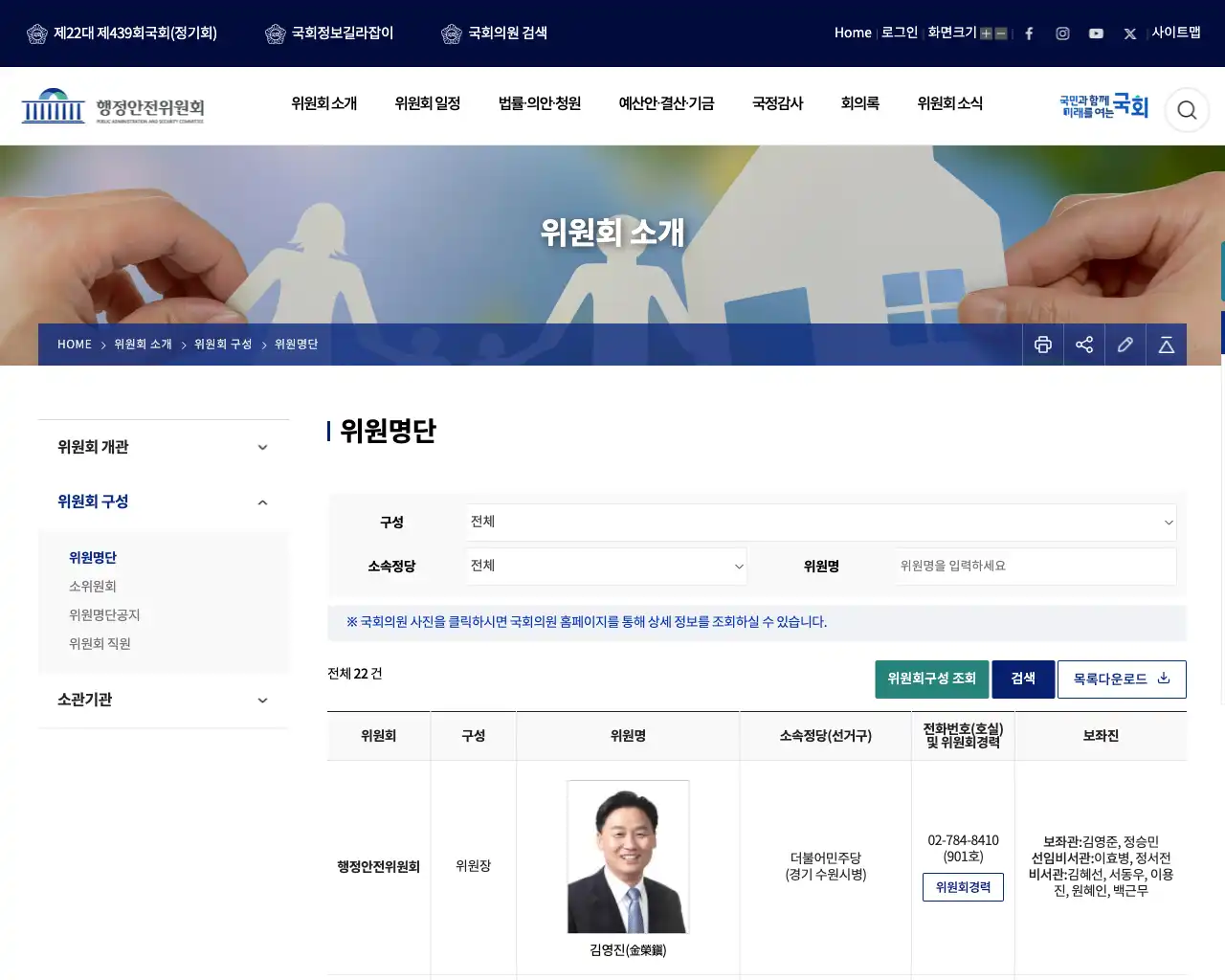Click the 검색 button
This screenshot has width=1225, height=980.
click(x=1023, y=679)
